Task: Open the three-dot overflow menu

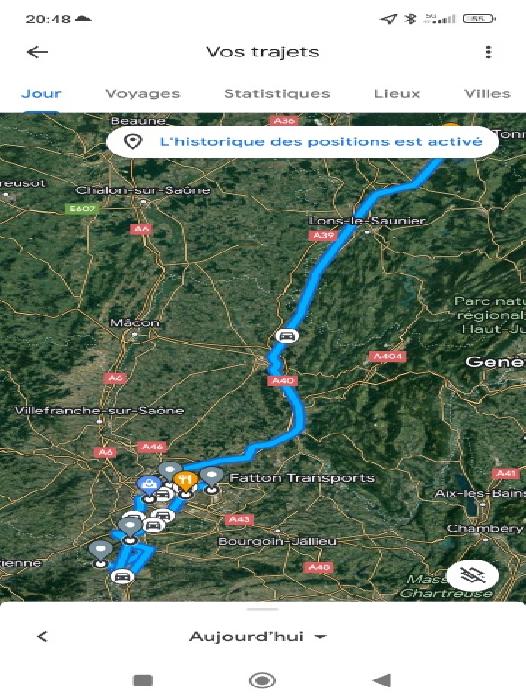Action: pos(488,52)
